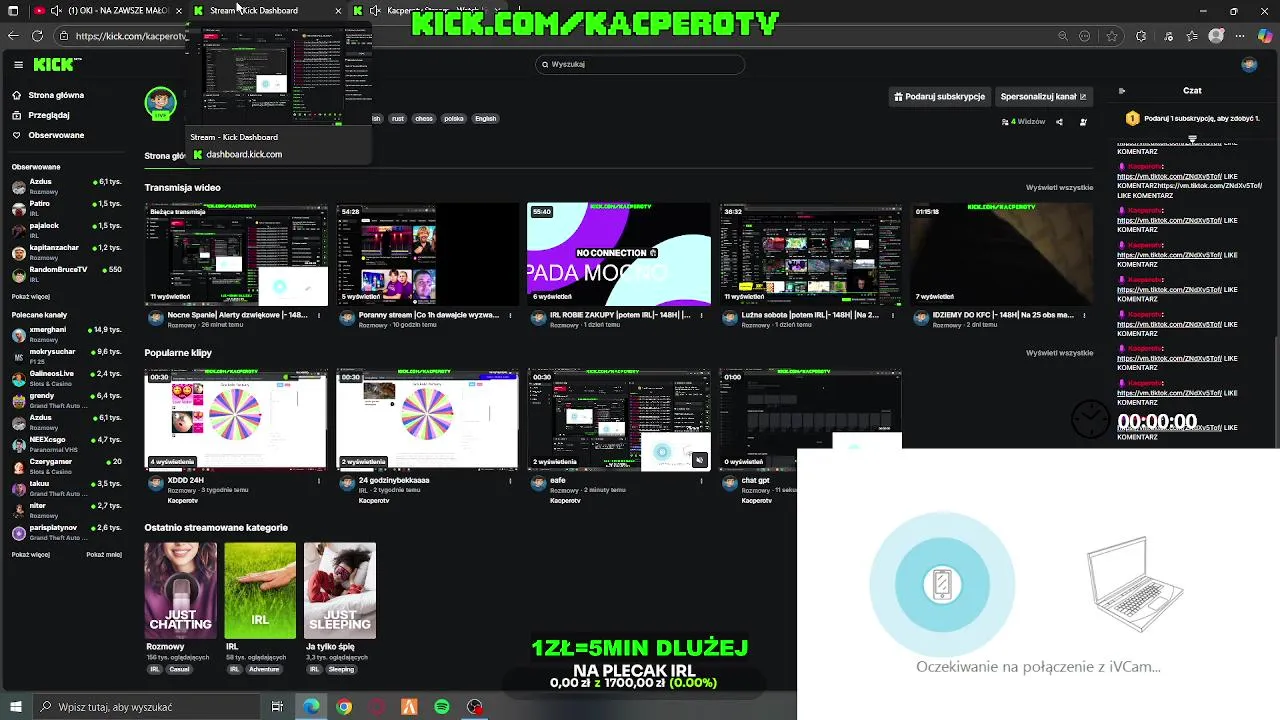This screenshot has height=720, width=1280.
Task: Open Microsoft Edge from the taskbar
Action: pos(311,707)
